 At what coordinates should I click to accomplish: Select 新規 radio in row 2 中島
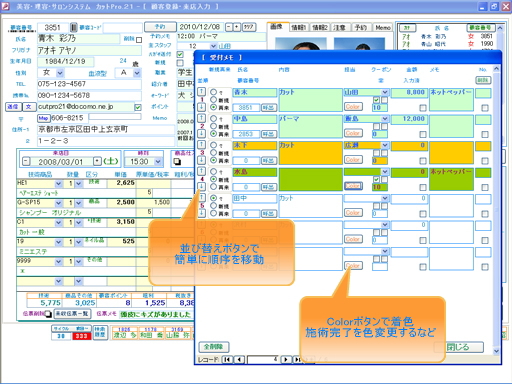(x=213, y=126)
